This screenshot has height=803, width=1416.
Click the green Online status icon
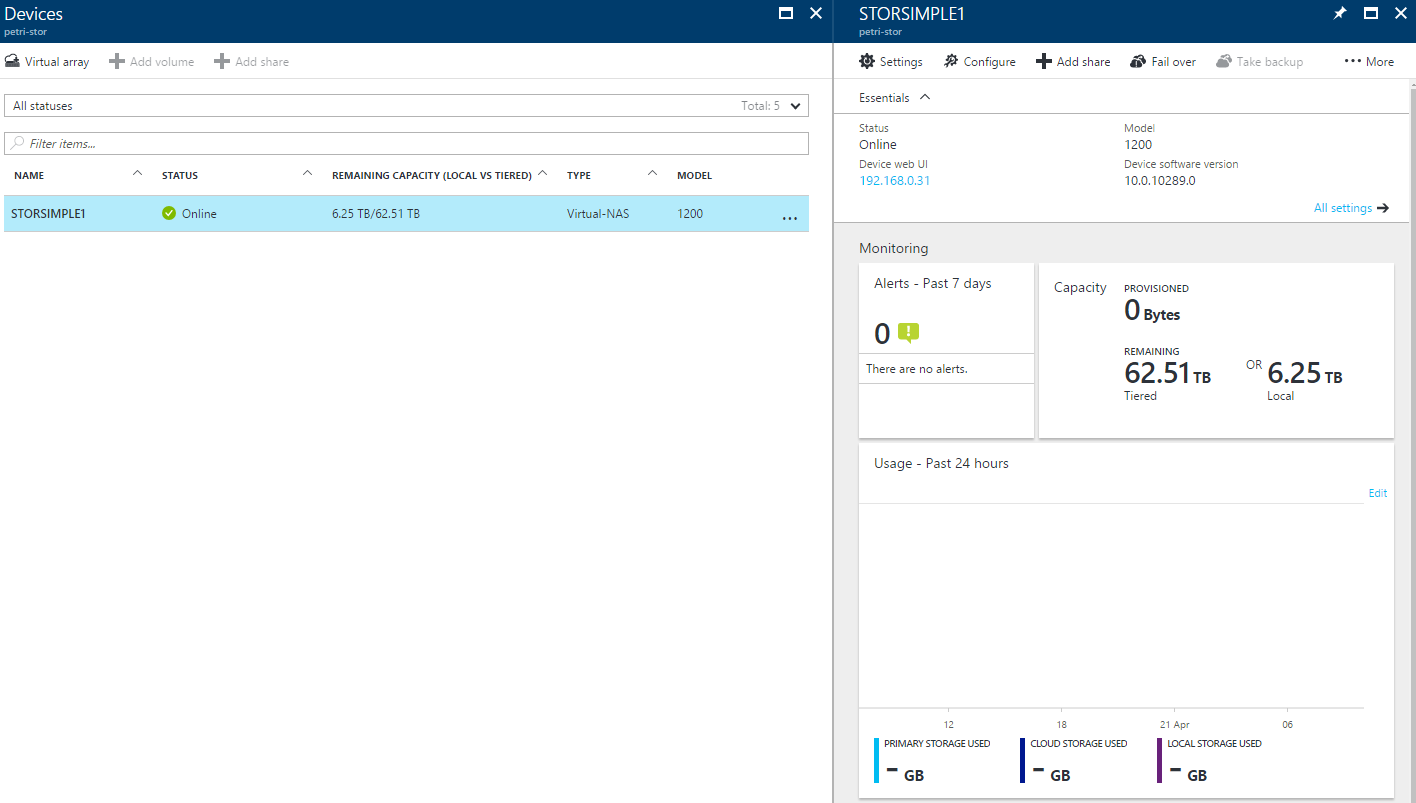click(x=169, y=213)
